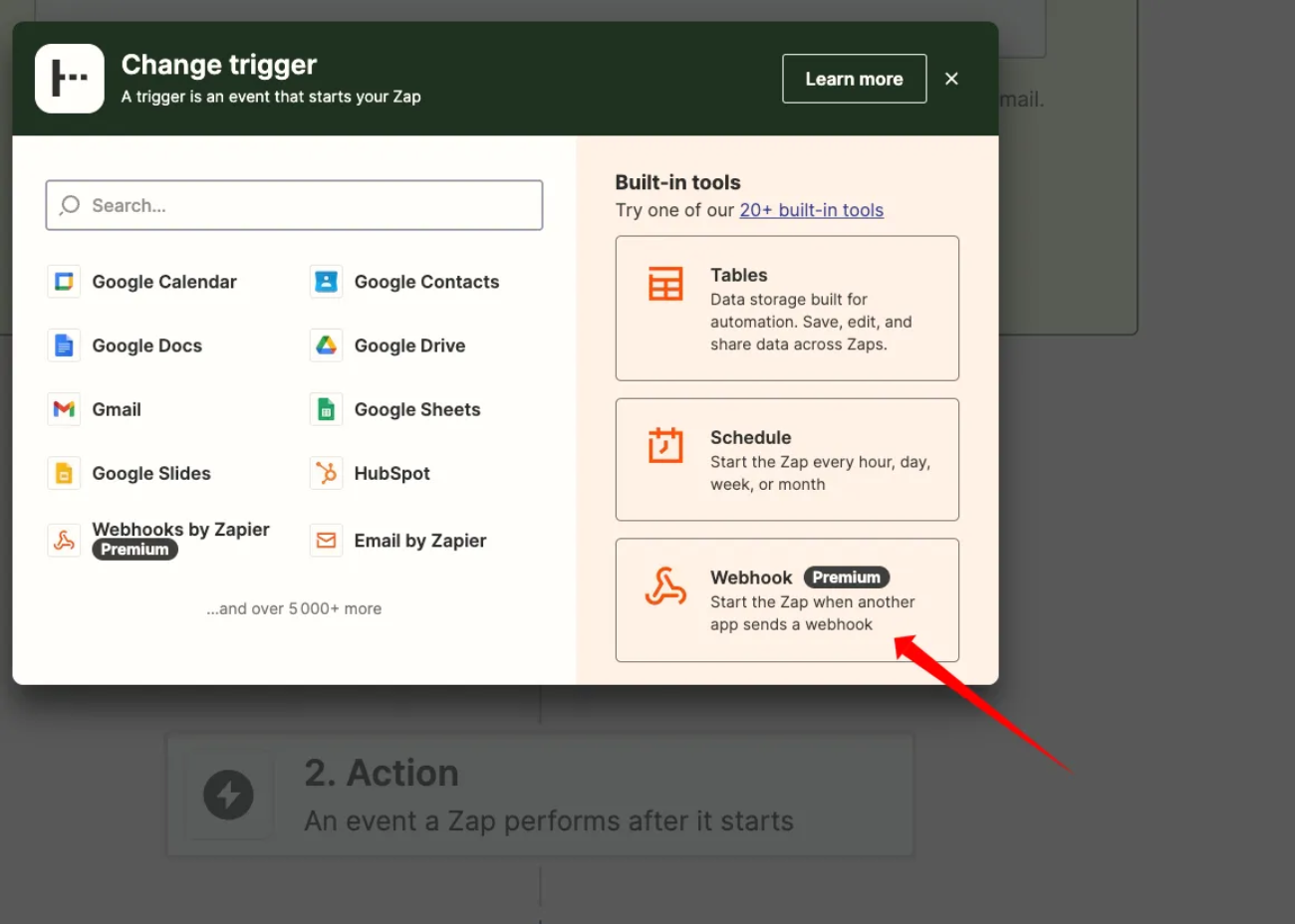Image resolution: width=1295 pixels, height=924 pixels.
Task: Click the trigger logo in dialog header
Action: click(70, 78)
